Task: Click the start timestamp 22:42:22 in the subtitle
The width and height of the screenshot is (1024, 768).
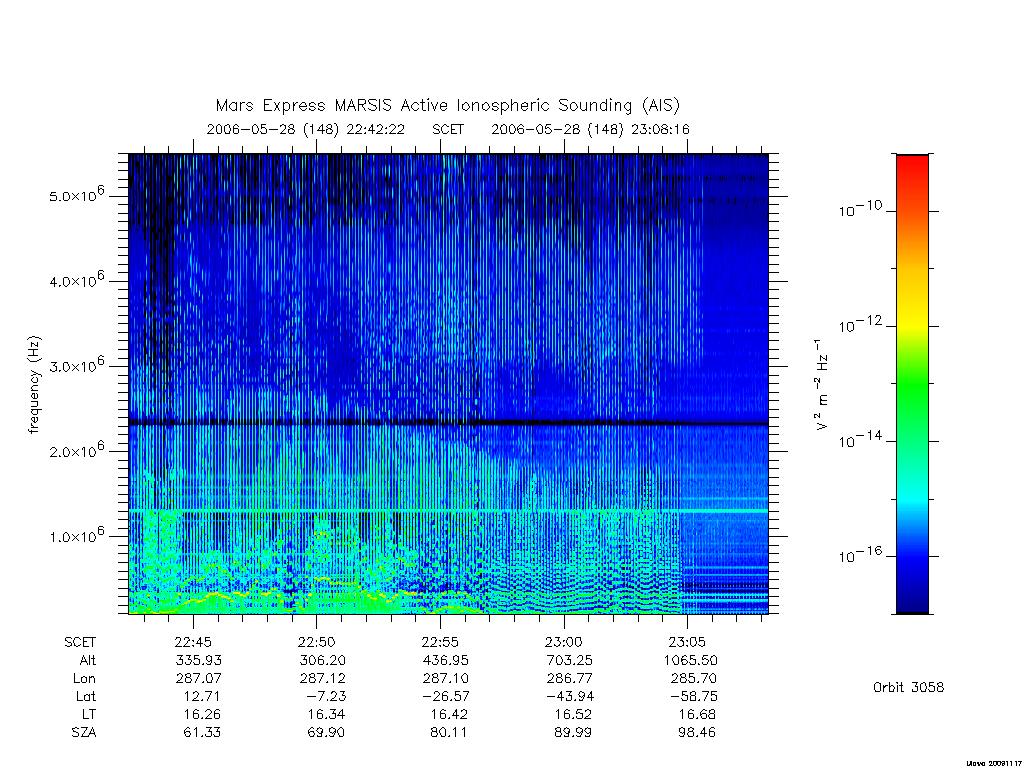Action: [376, 129]
